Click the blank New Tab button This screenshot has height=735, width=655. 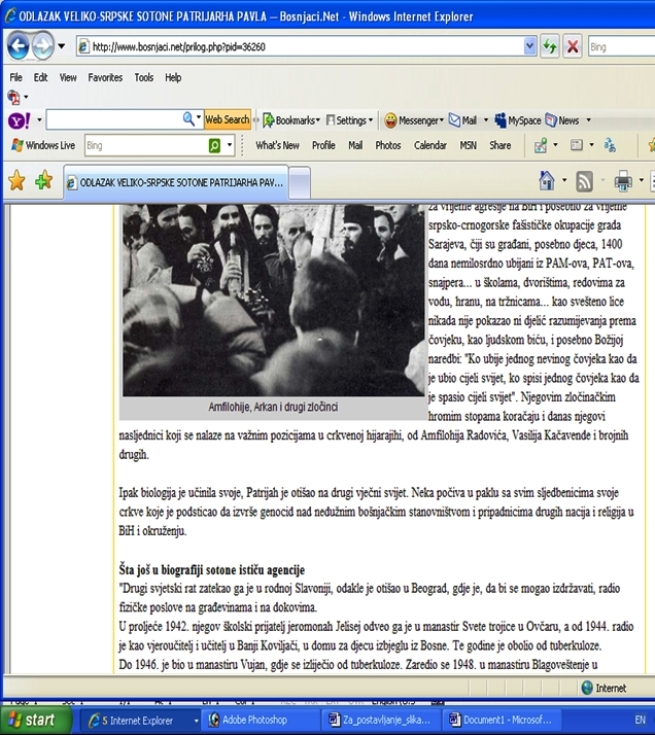click(299, 183)
